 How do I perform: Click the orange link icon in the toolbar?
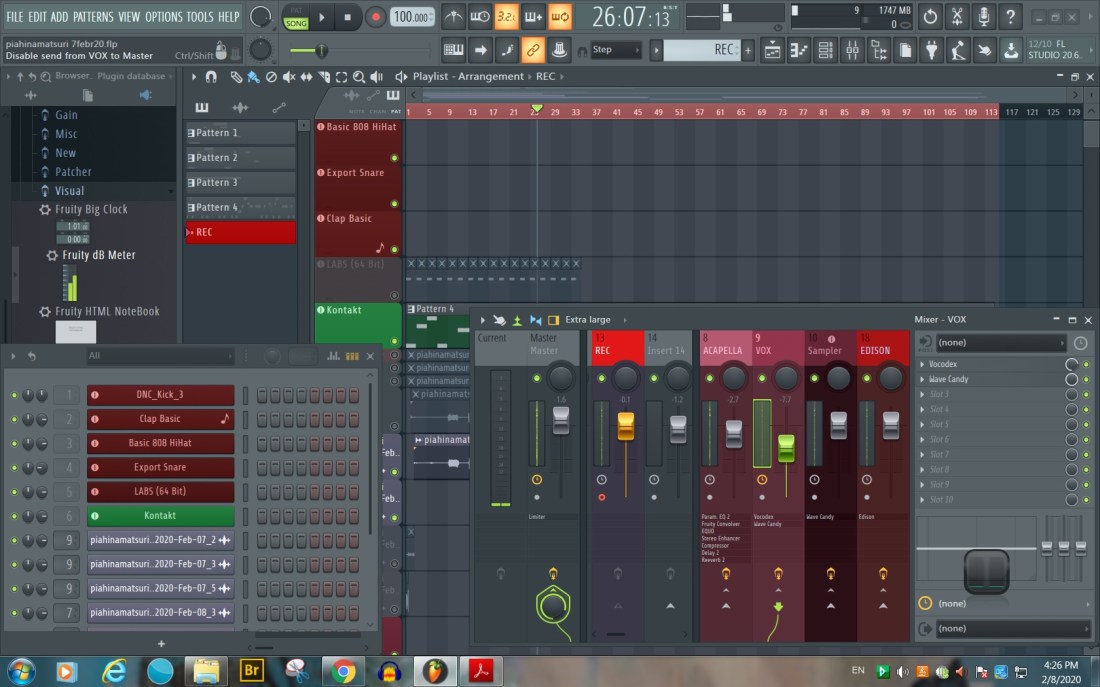pyautogui.click(x=533, y=50)
